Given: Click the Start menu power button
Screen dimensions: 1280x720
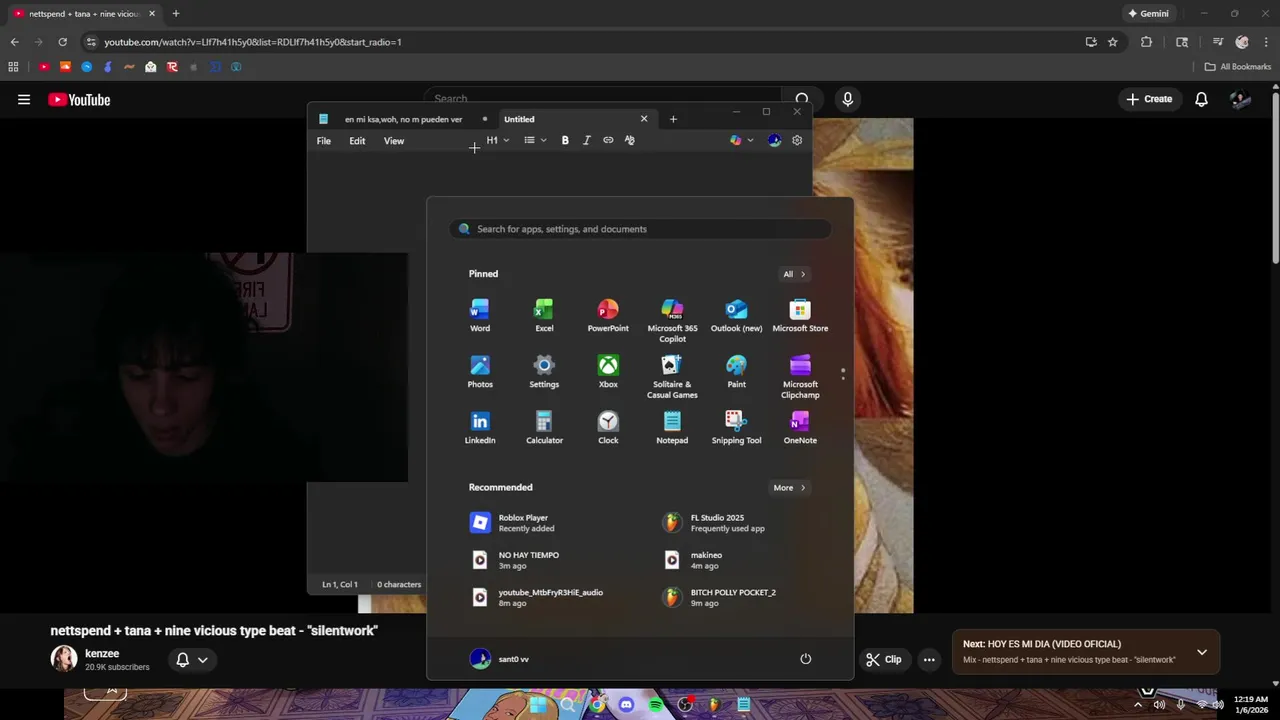Looking at the screenshot, I should pyautogui.click(x=805, y=659).
